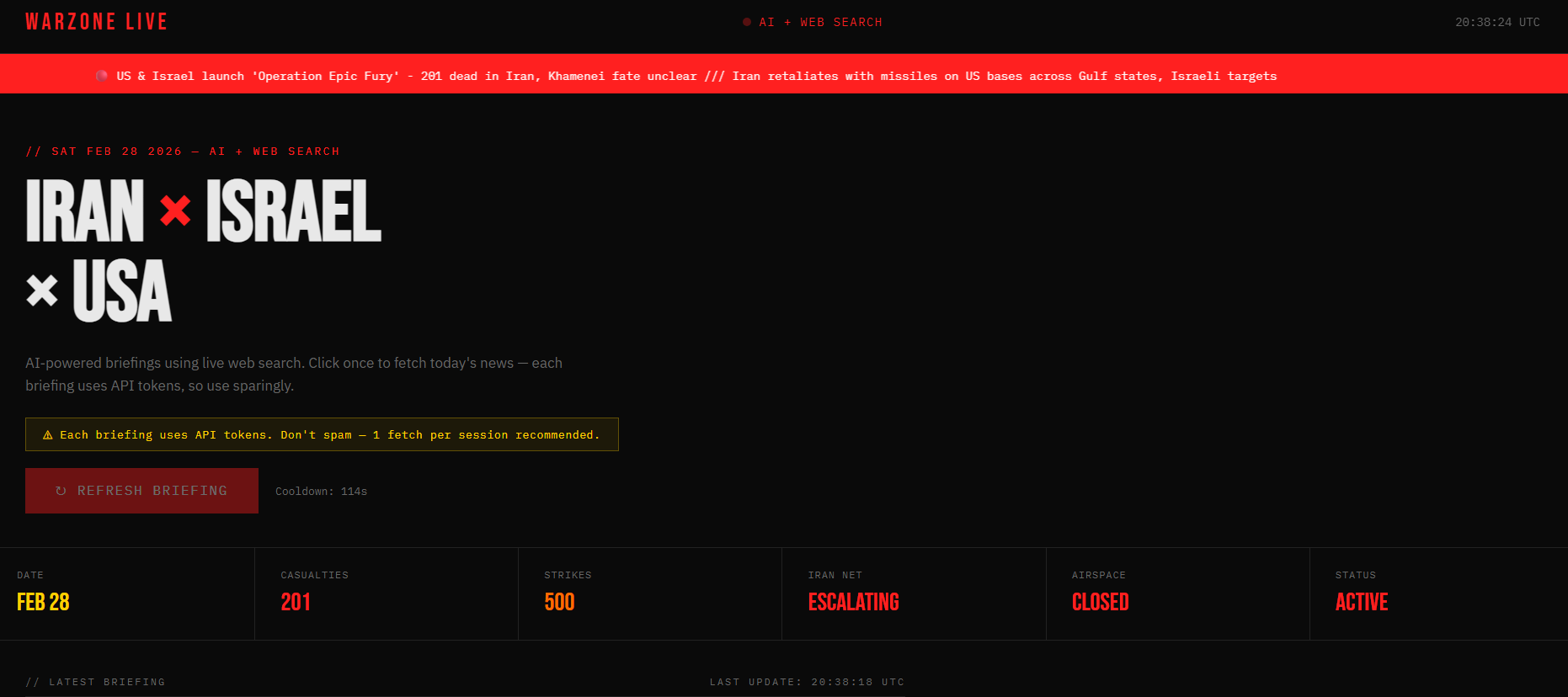Click the USA headline word
The height and width of the screenshot is (697, 1568).
point(122,290)
